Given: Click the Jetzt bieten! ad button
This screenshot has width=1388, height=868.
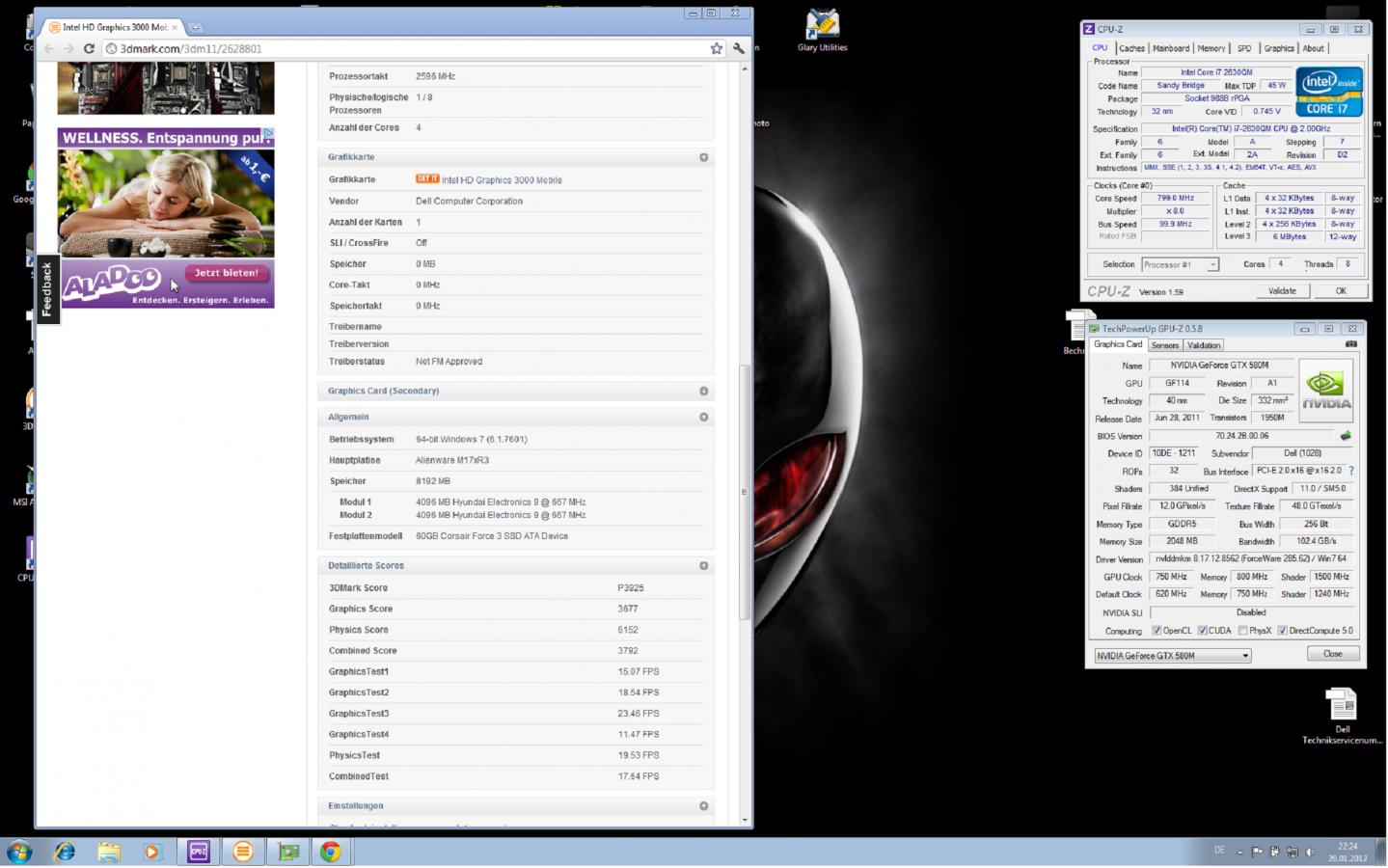Looking at the screenshot, I should 227,273.
